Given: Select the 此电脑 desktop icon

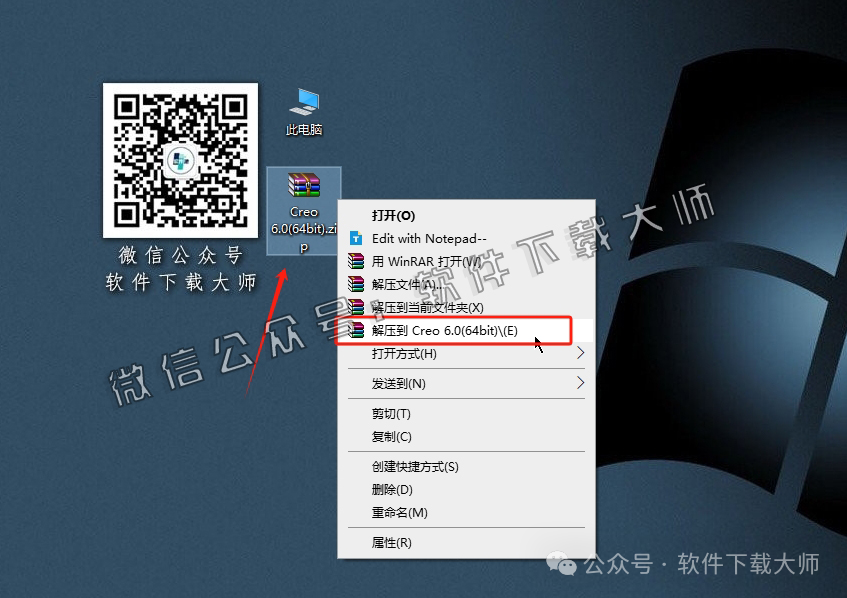Looking at the screenshot, I should click(304, 112).
